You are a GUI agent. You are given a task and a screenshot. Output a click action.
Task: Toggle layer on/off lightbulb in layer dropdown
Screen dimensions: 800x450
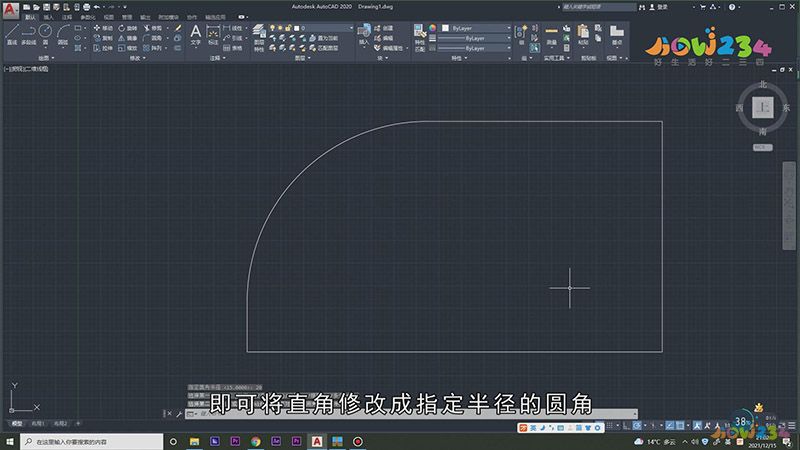click(x=272, y=28)
